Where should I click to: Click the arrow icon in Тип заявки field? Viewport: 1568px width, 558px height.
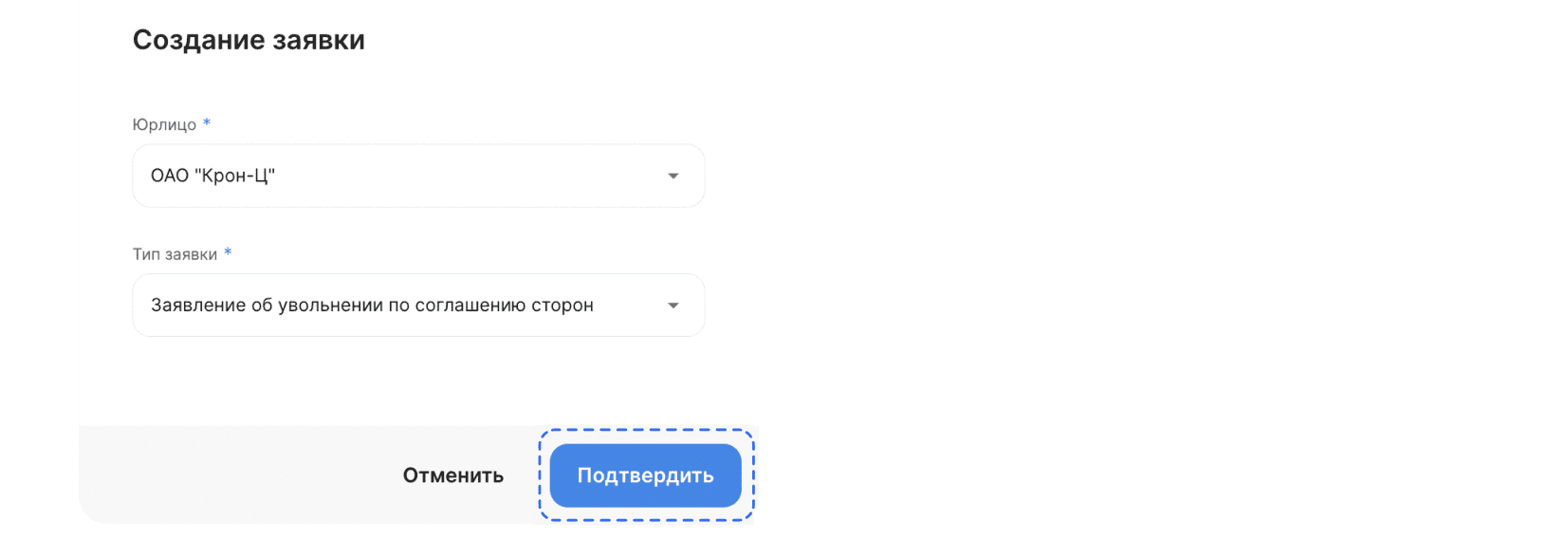(x=673, y=306)
